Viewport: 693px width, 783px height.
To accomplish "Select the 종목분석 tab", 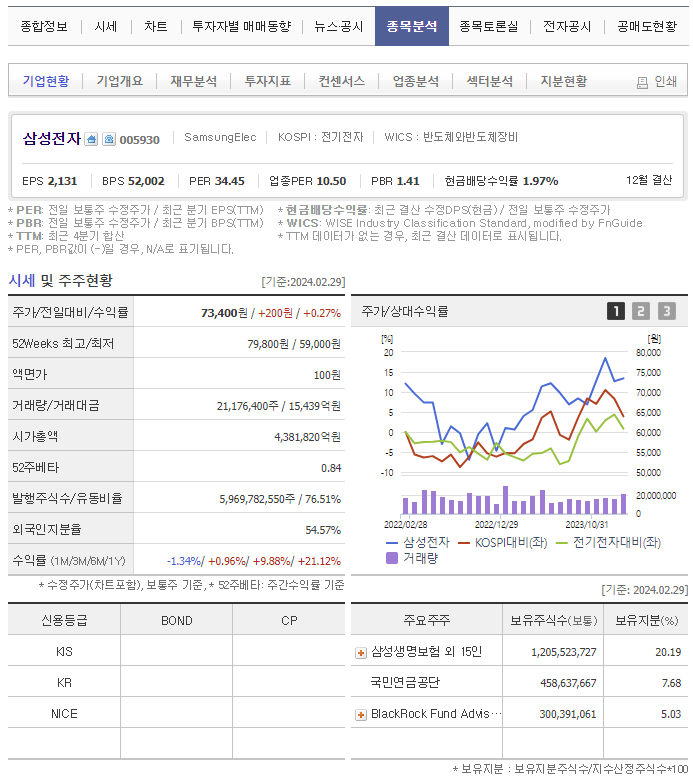I will tap(412, 26).
